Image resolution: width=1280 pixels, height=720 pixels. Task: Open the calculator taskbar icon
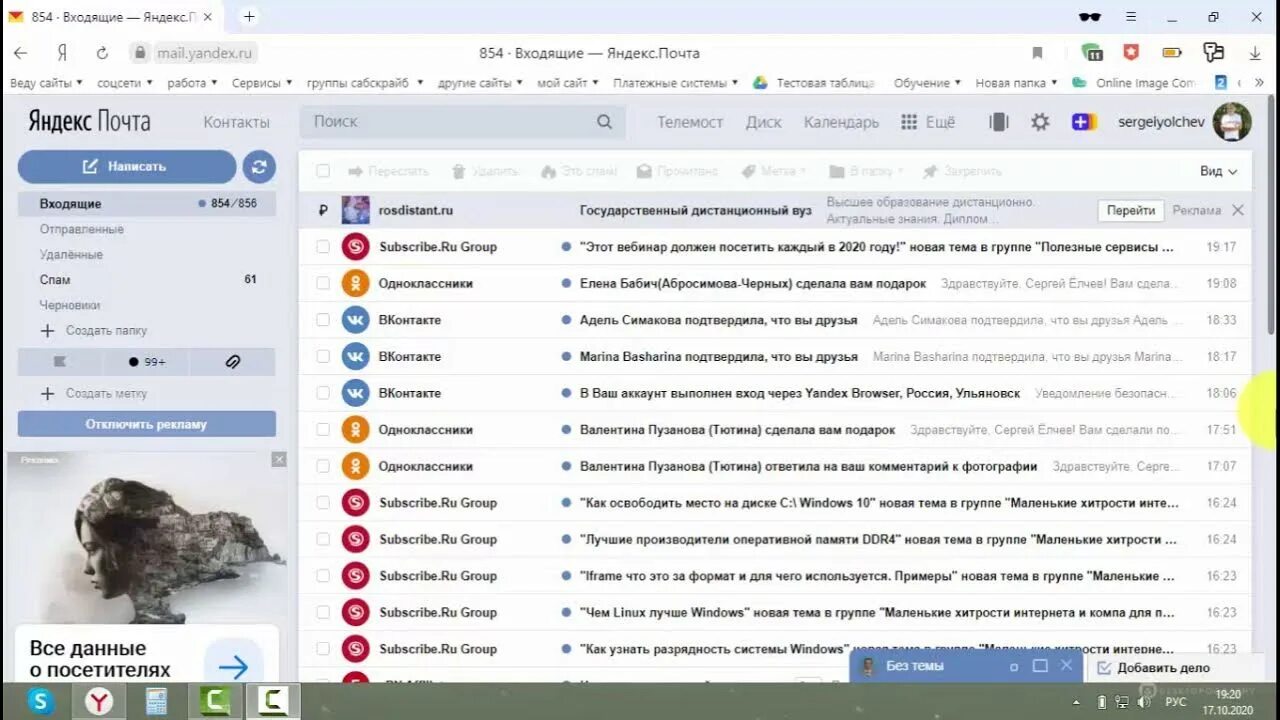[x=157, y=701]
